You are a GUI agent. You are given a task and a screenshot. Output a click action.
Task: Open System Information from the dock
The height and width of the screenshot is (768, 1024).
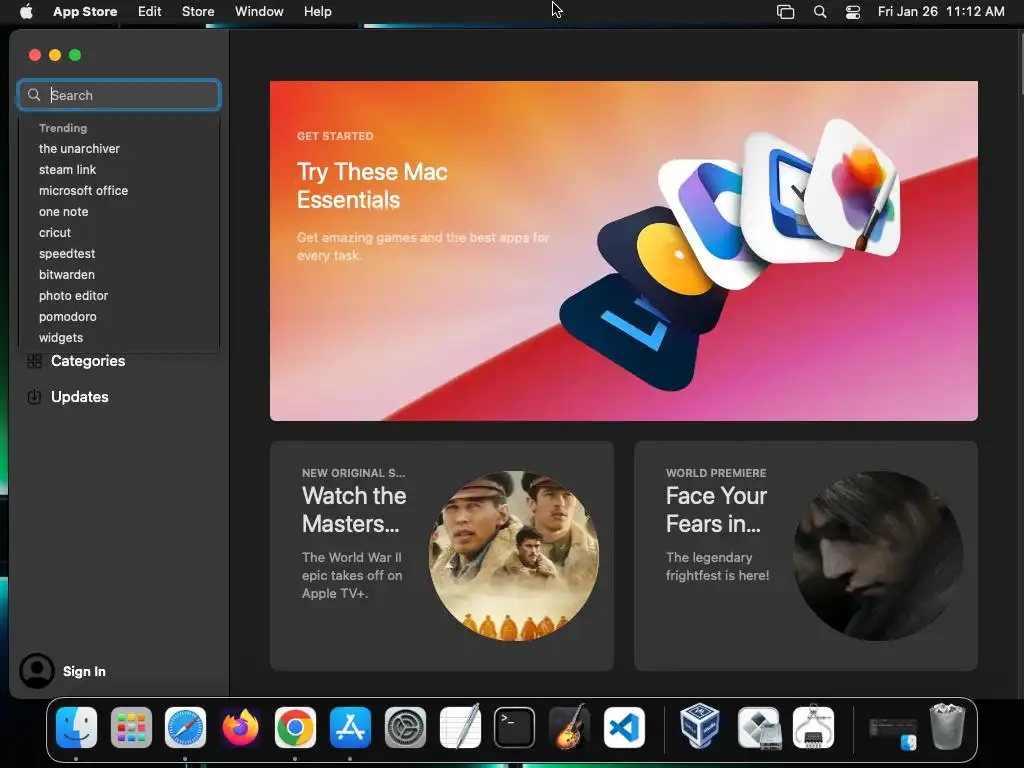click(x=813, y=728)
